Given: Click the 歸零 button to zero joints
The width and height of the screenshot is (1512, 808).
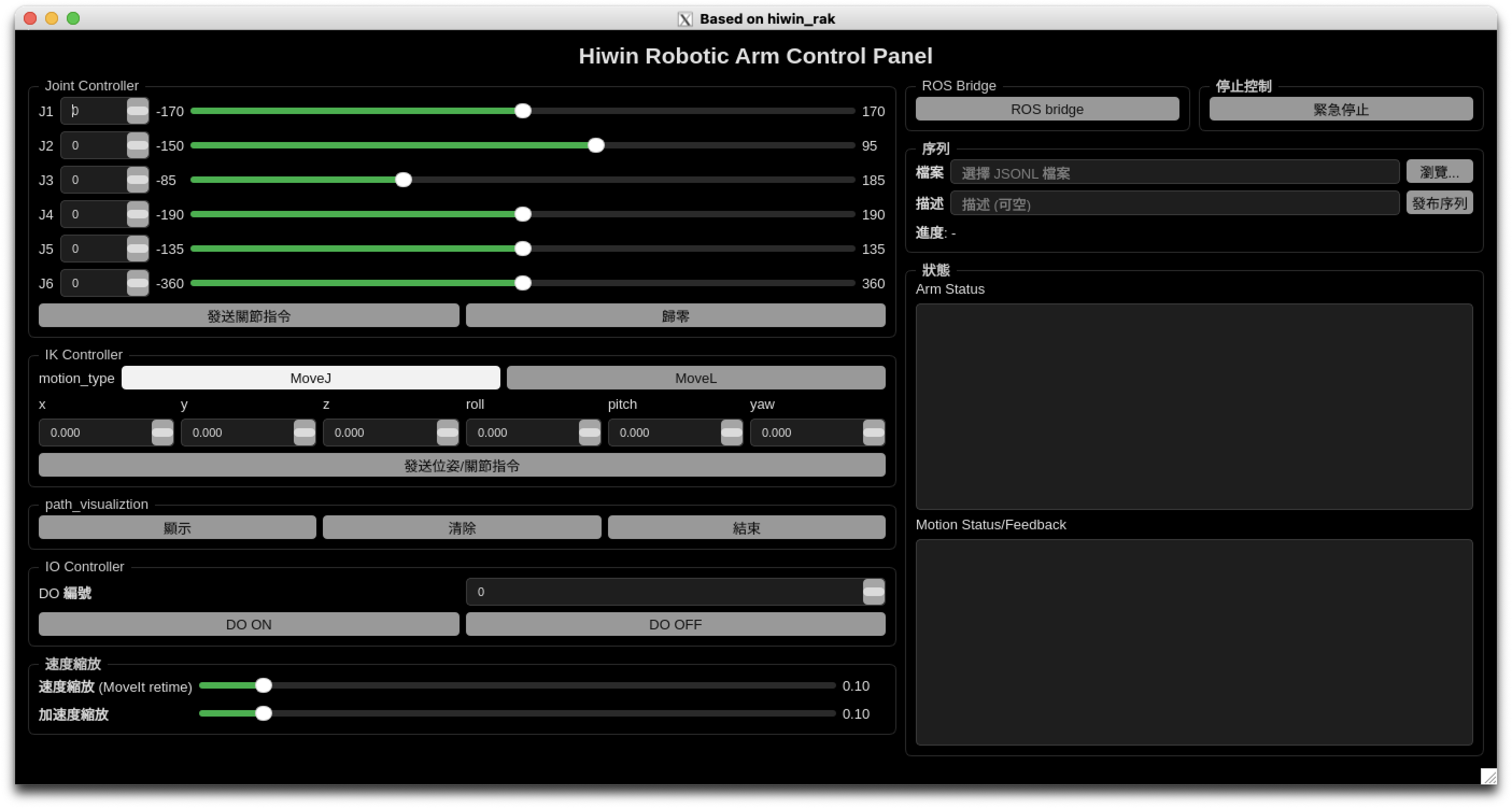Looking at the screenshot, I should (x=676, y=316).
